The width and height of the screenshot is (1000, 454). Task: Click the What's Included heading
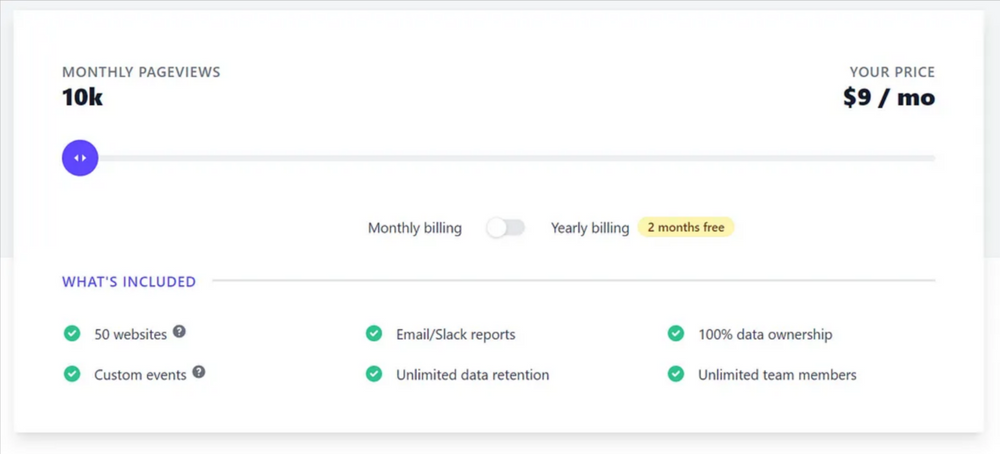[x=129, y=281]
